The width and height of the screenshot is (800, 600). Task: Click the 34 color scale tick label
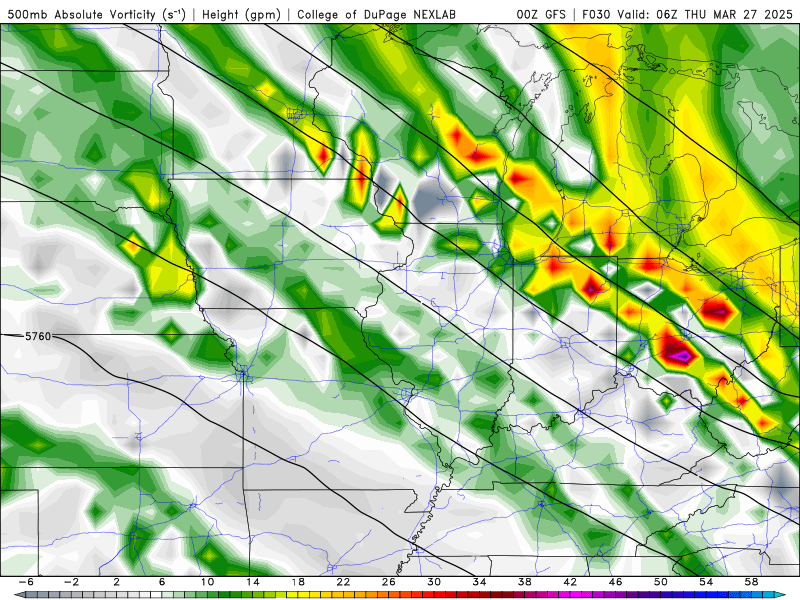479,582
